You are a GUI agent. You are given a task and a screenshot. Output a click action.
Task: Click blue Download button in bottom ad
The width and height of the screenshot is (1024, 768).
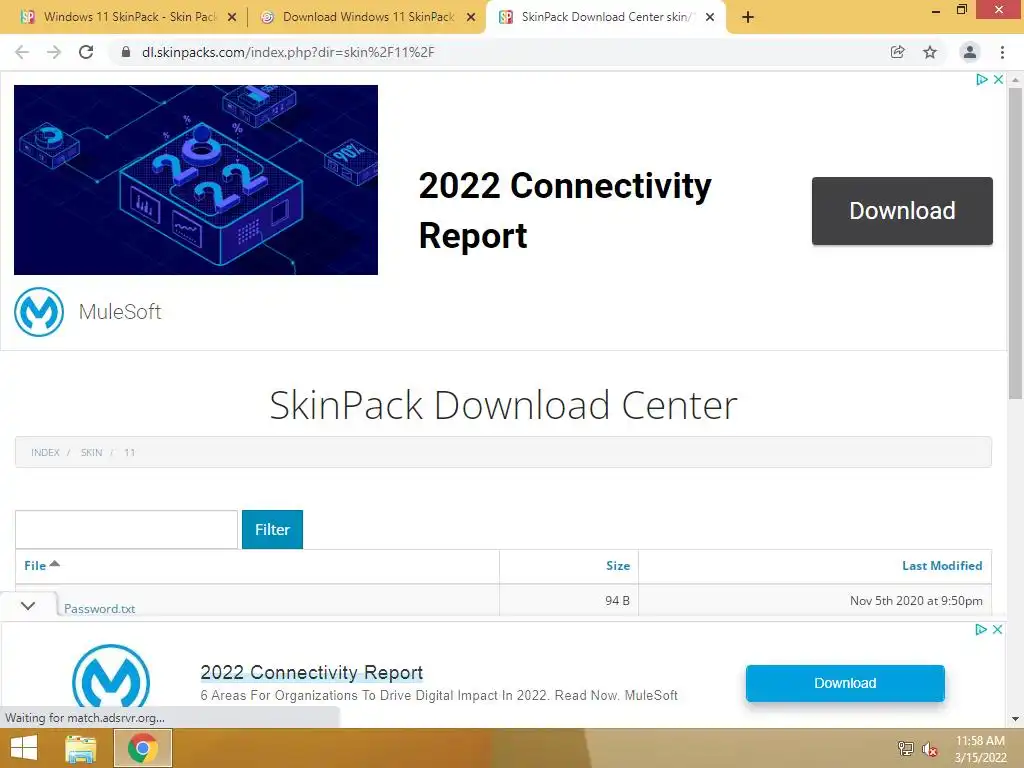click(845, 683)
